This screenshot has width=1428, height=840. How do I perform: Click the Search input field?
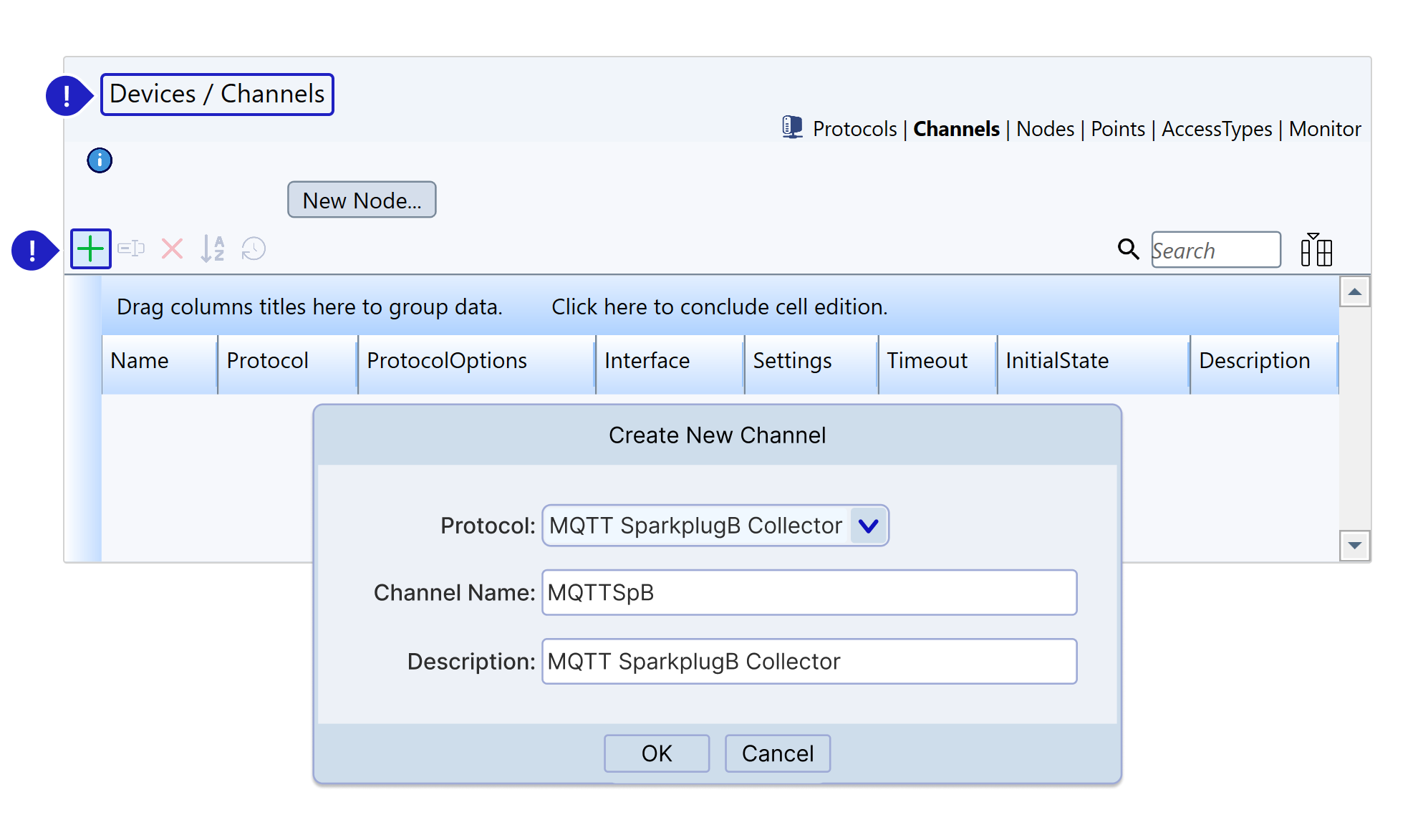(x=1216, y=250)
